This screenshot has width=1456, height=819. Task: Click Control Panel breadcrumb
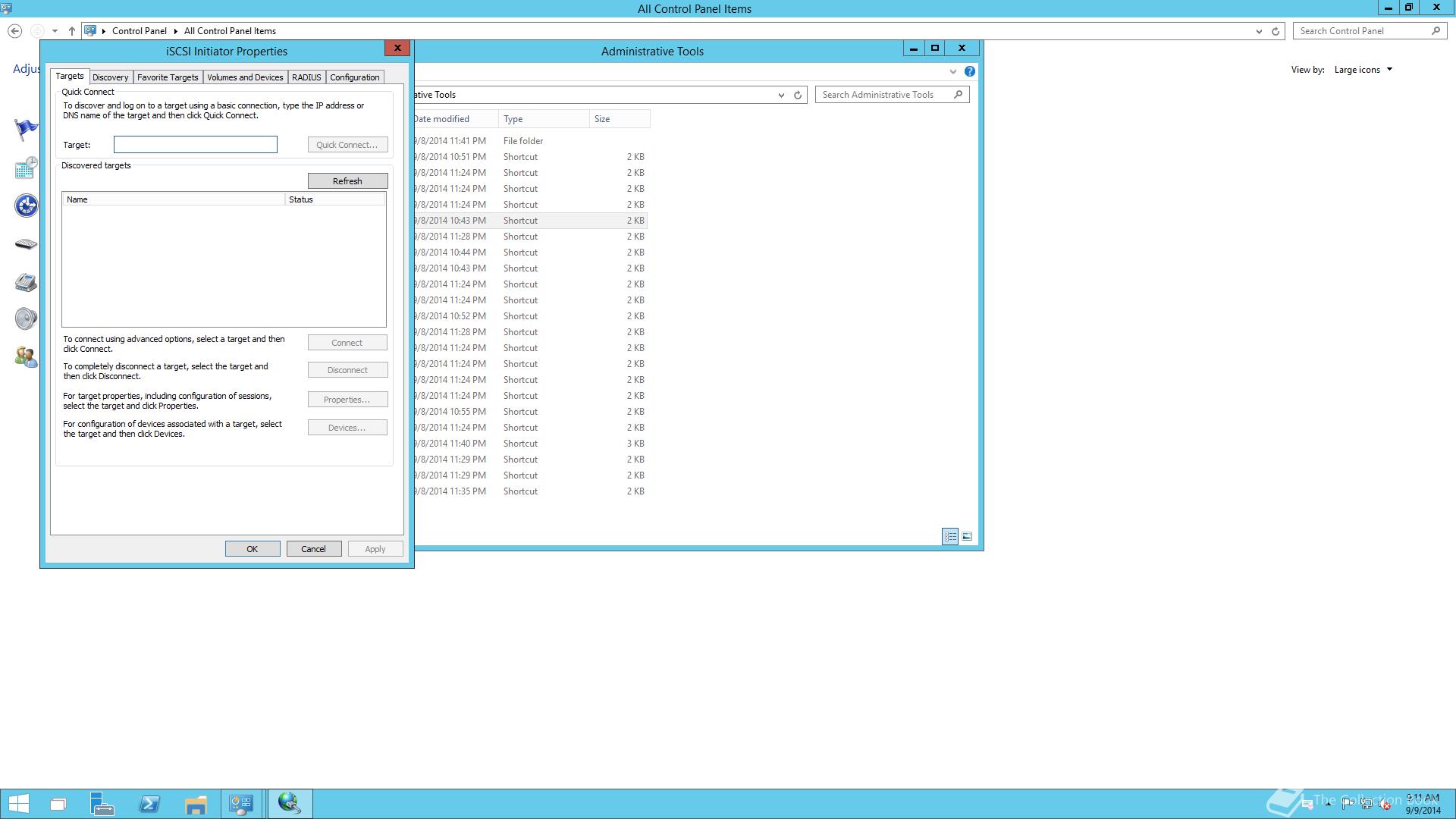point(140,31)
